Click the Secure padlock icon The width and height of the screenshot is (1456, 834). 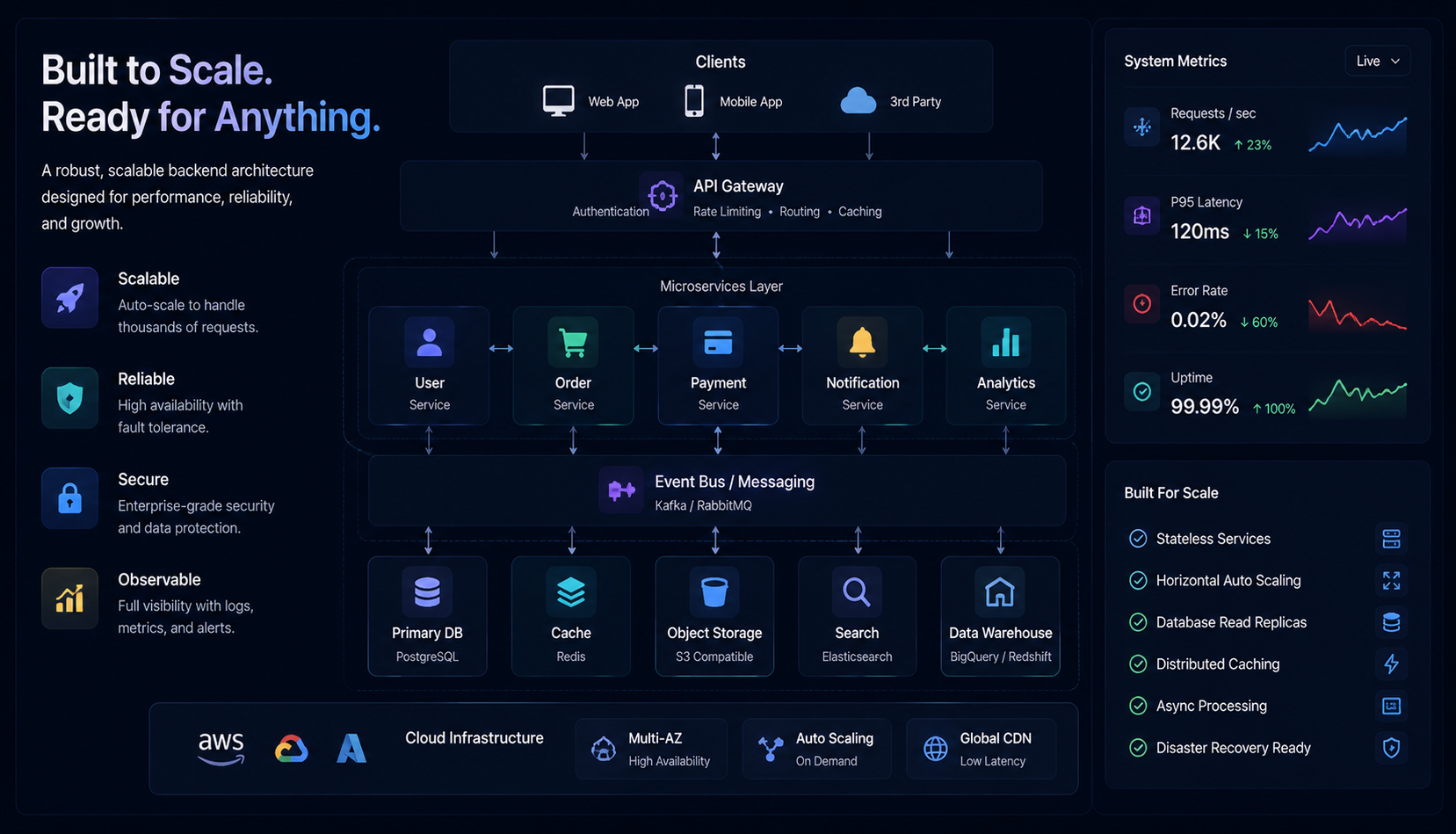69,498
